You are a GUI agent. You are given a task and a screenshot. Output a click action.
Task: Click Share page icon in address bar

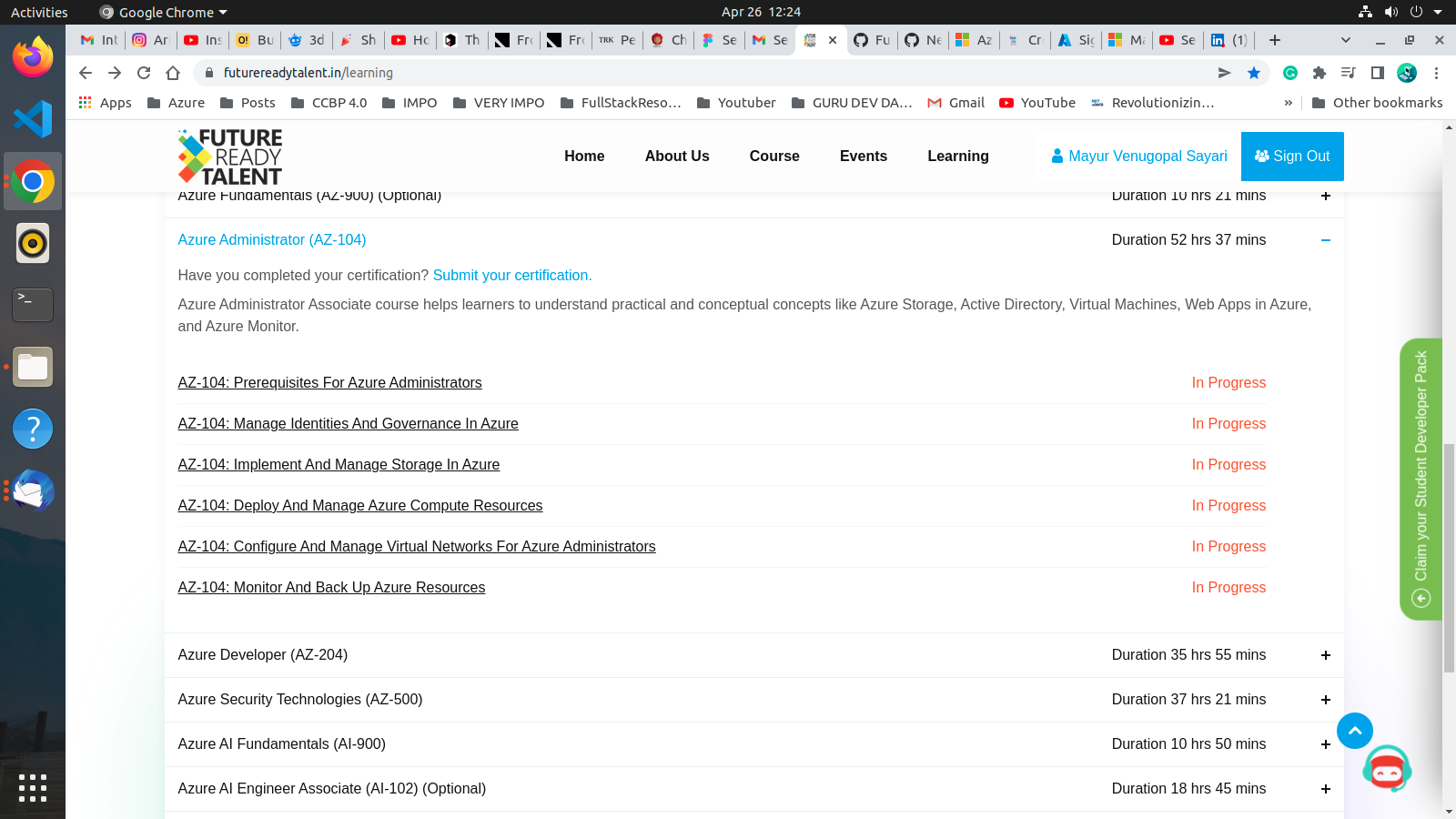point(1225,73)
